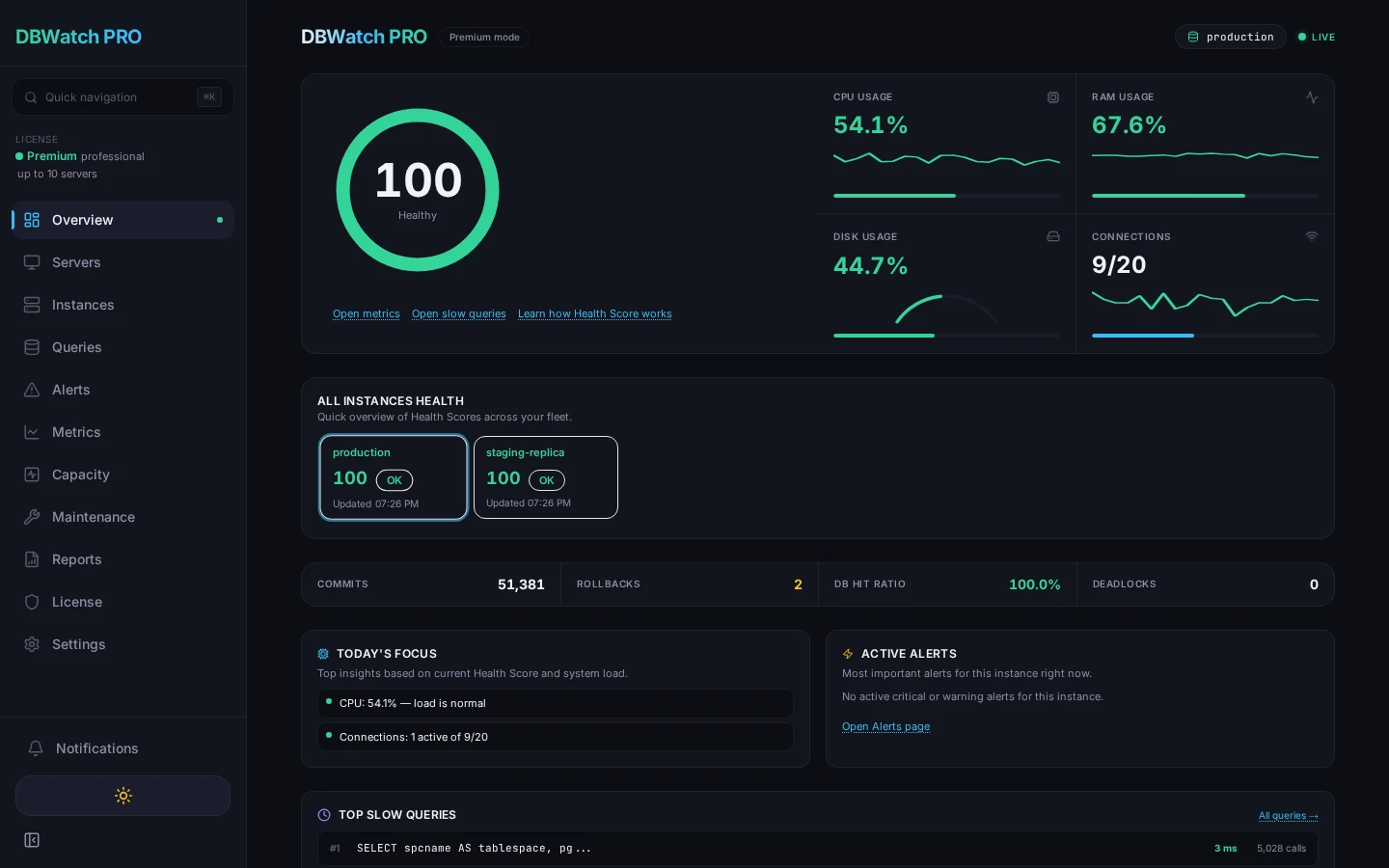This screenshot has width=1389, height=868.
Task: Click the lightning icon next to Active Alerts
Action: tap(848, 654)
